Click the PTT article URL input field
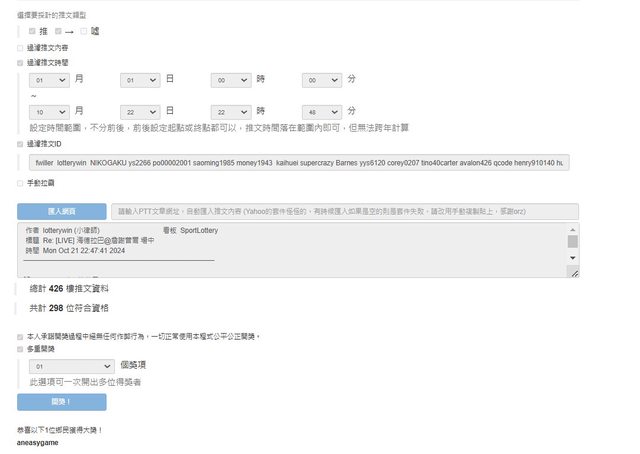This screenshot has height=454, width=640. [345, 211]
